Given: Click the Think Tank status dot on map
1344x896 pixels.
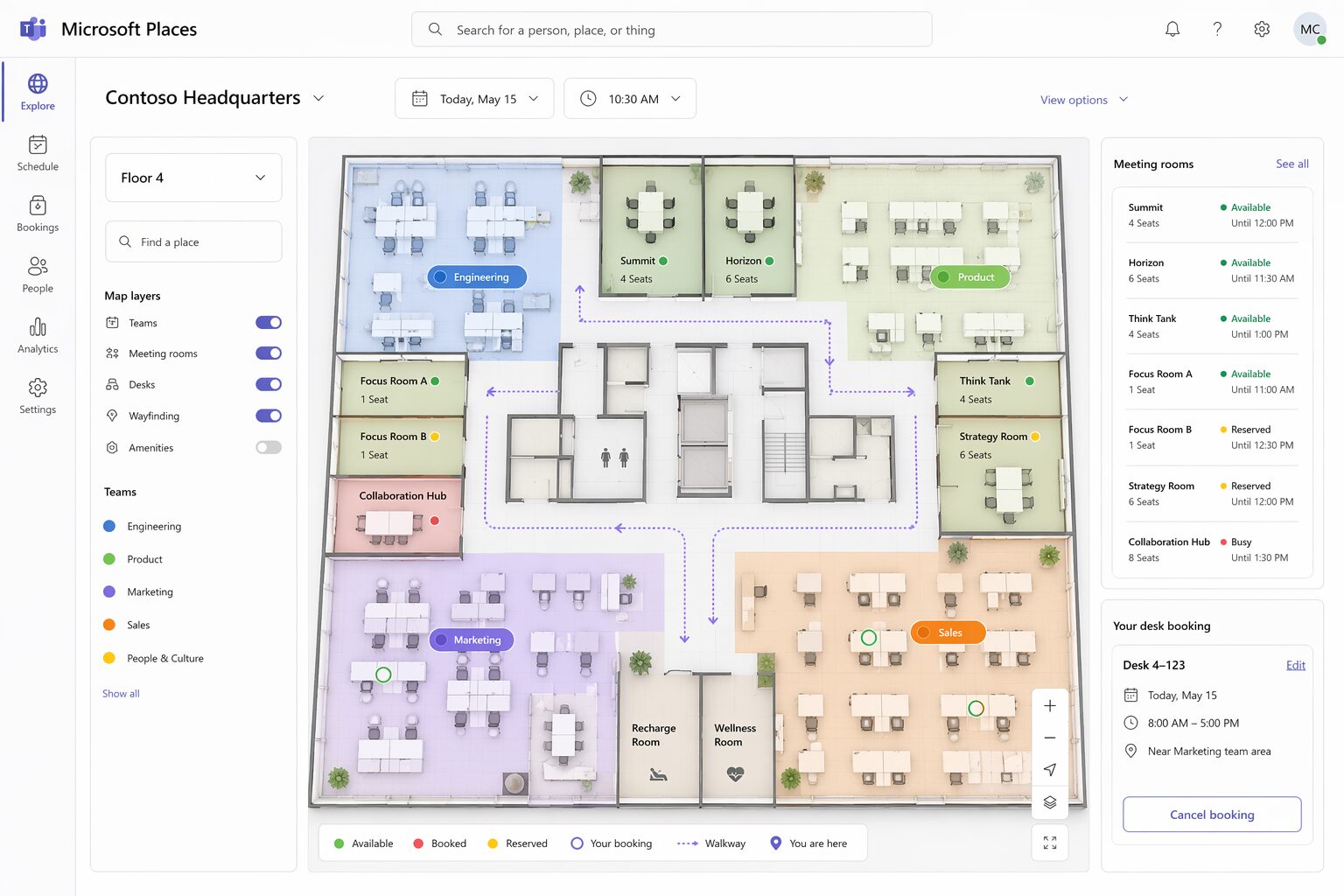Looking at the screenshot, I should [x=1030, y=381].
